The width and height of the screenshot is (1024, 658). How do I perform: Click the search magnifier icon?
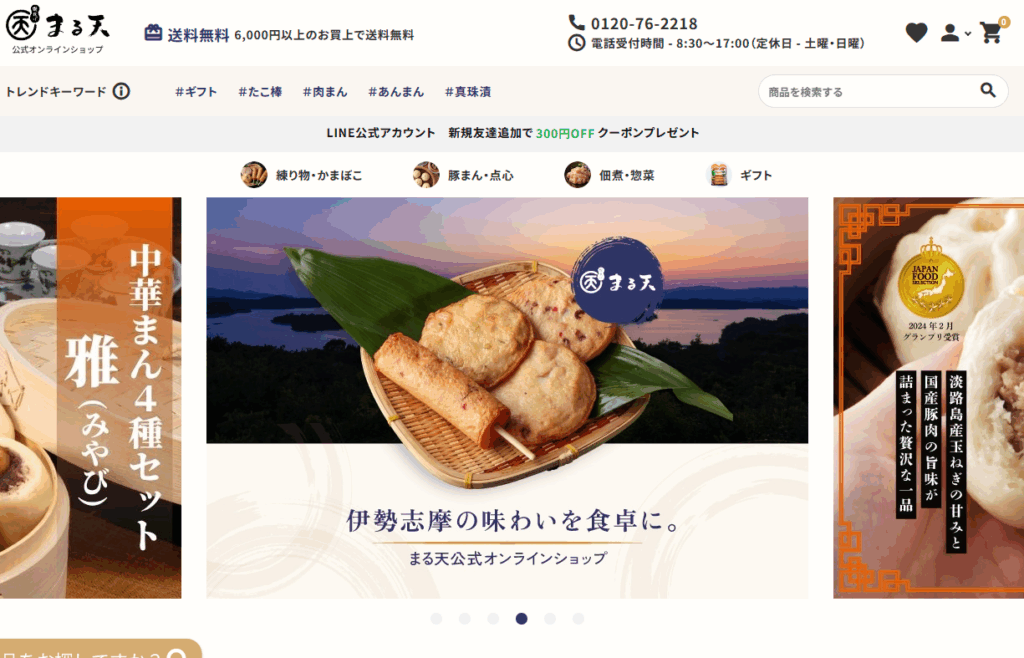(988, 90)
